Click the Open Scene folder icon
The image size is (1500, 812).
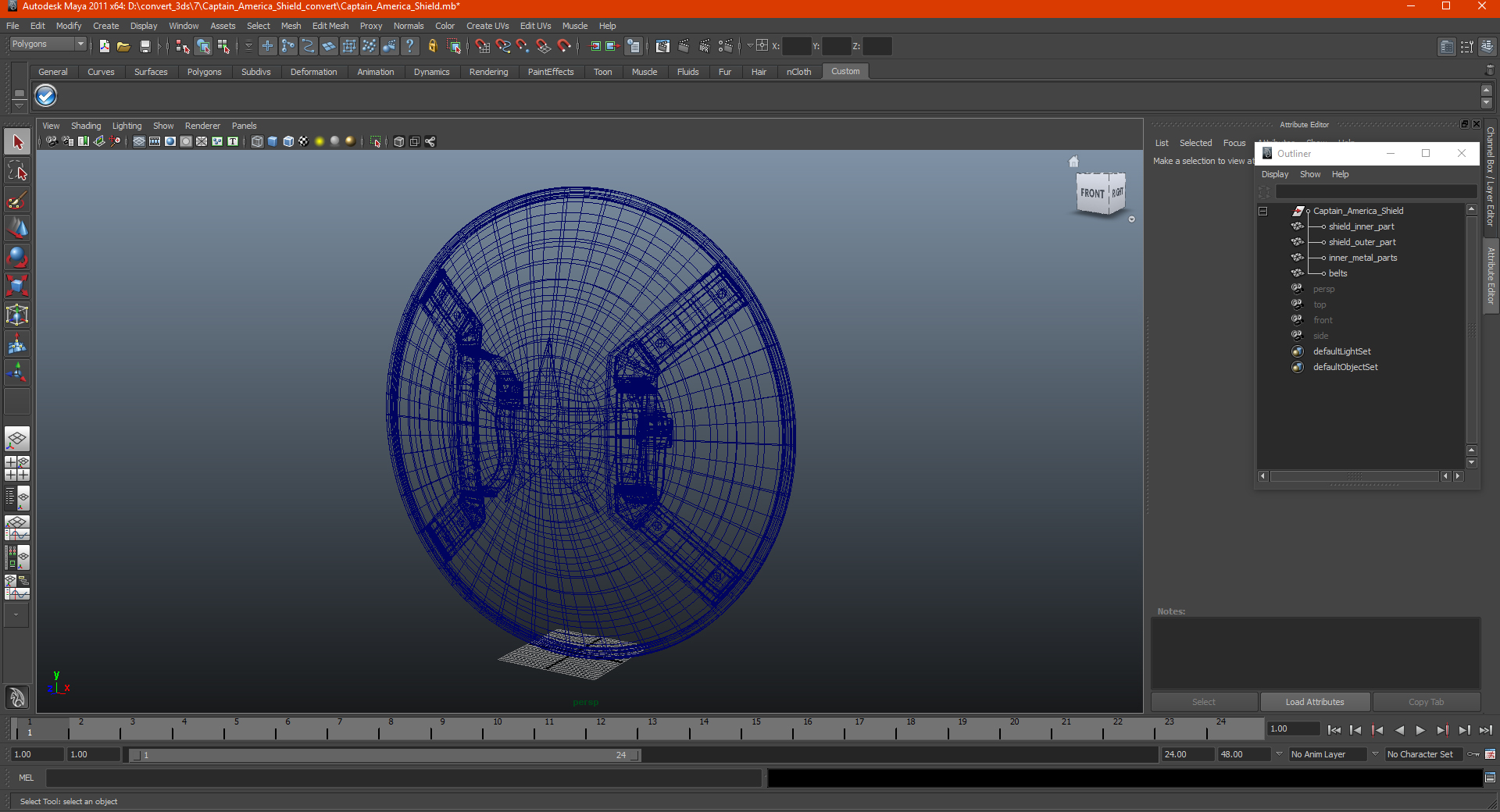point(123,46)
